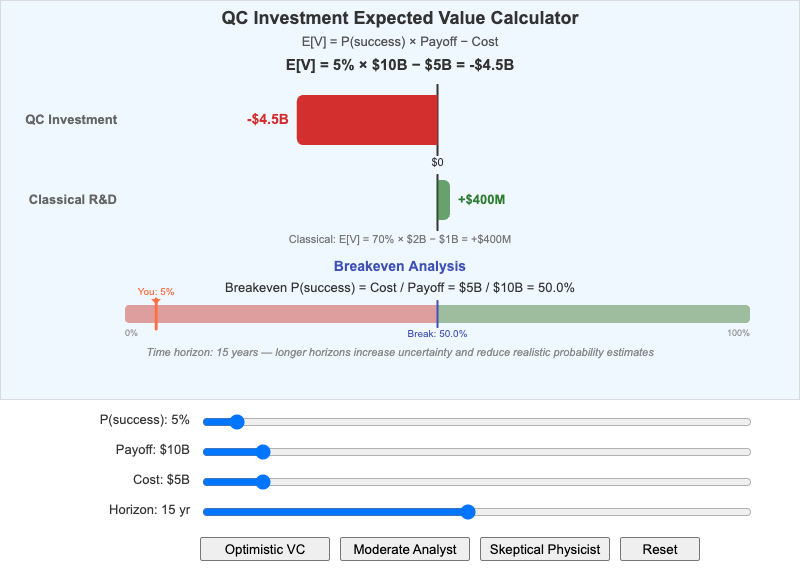Click the Horizon slider thumb

click(x=467, y=511)
